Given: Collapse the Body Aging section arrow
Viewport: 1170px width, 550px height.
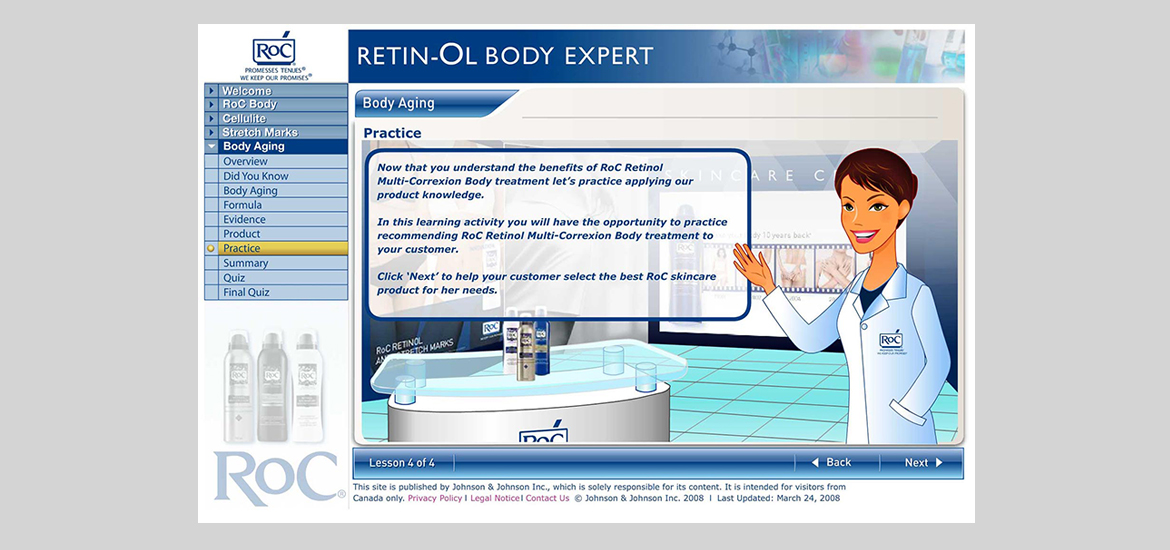Looking at the screenshot, I should click(x=211, y=146).
